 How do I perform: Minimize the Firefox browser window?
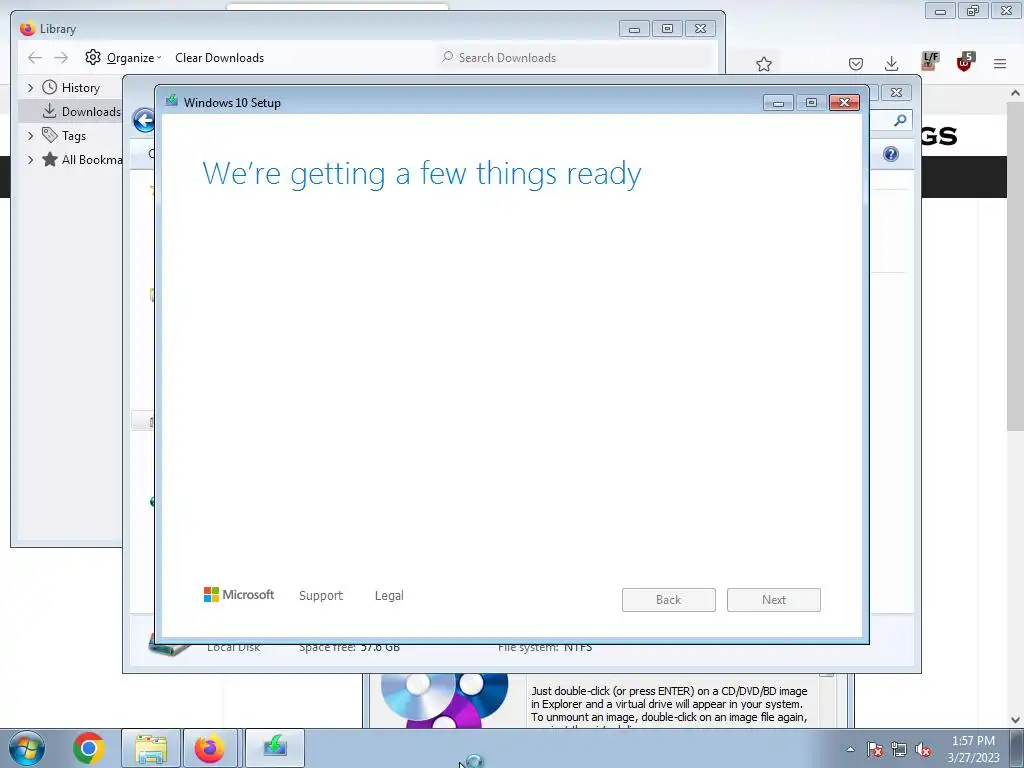click(940, 10)
